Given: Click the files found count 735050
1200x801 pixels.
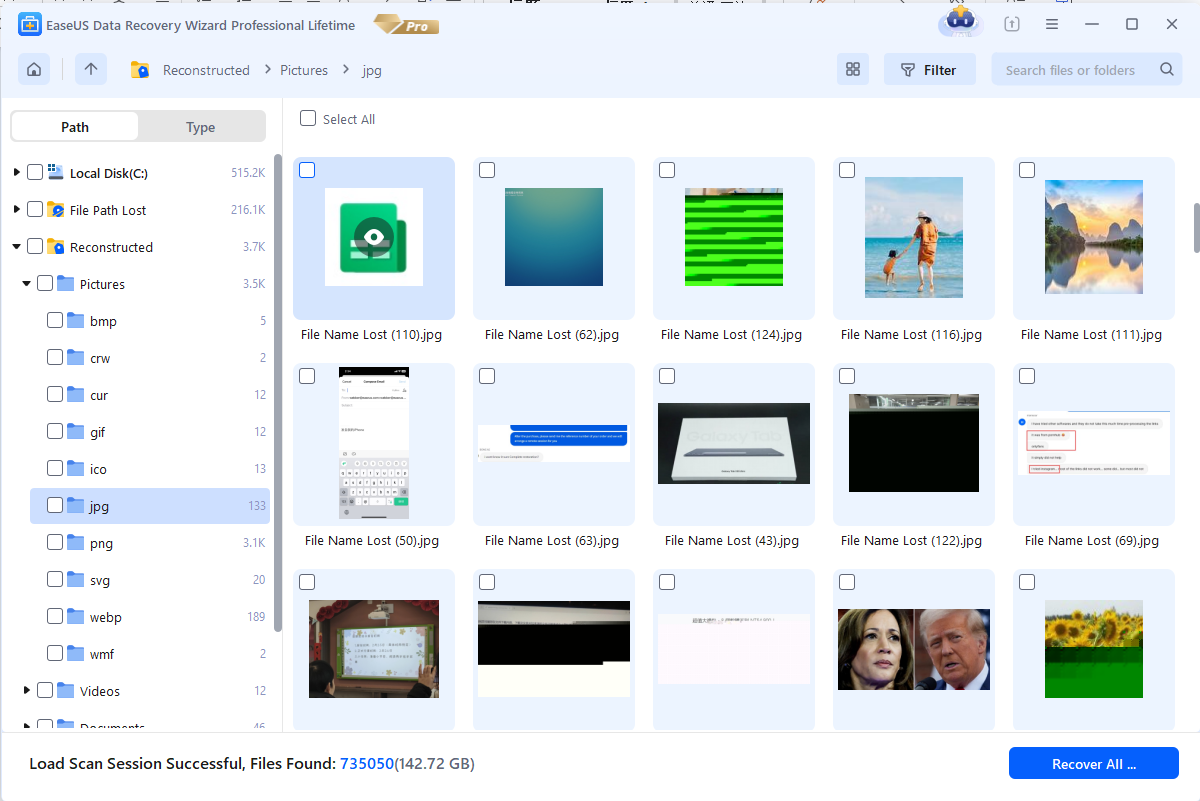Looking at the screenshot, I should pos(367,764).
